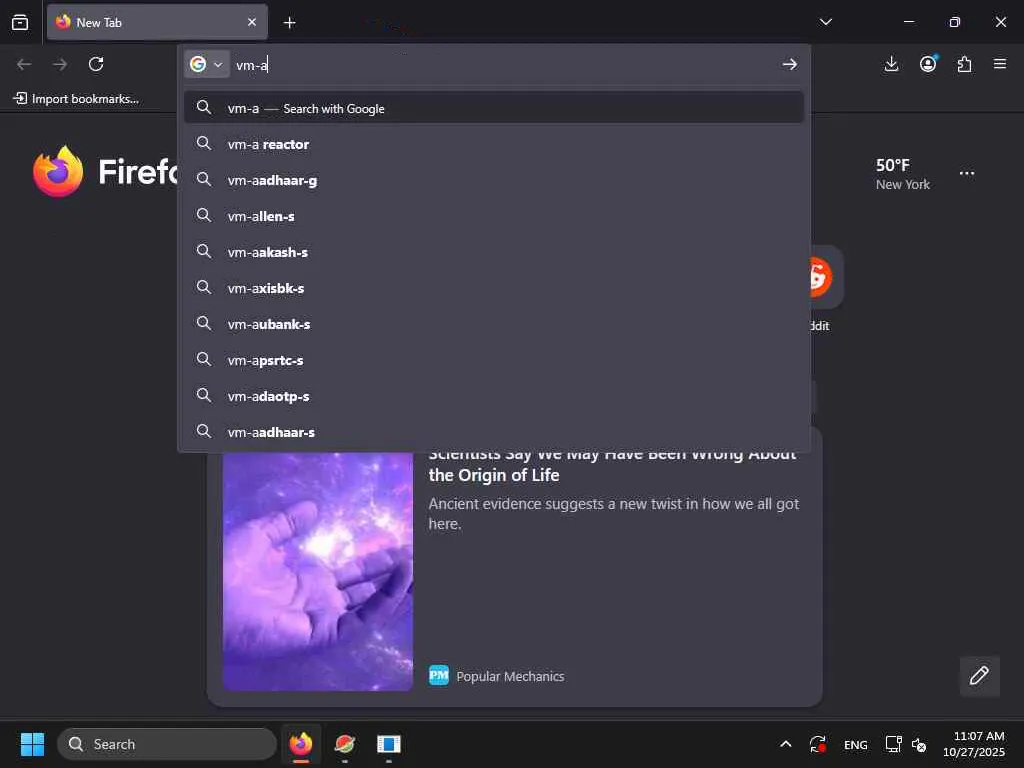The image size is (1024, 768).
Task: Click the network display tray icon
Action: (x=893, y=744)
